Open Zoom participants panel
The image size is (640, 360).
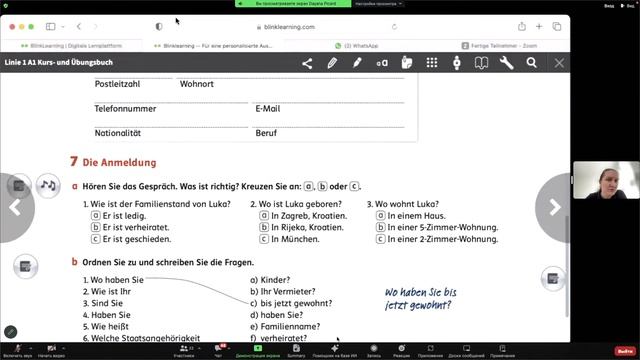(184, 351)
